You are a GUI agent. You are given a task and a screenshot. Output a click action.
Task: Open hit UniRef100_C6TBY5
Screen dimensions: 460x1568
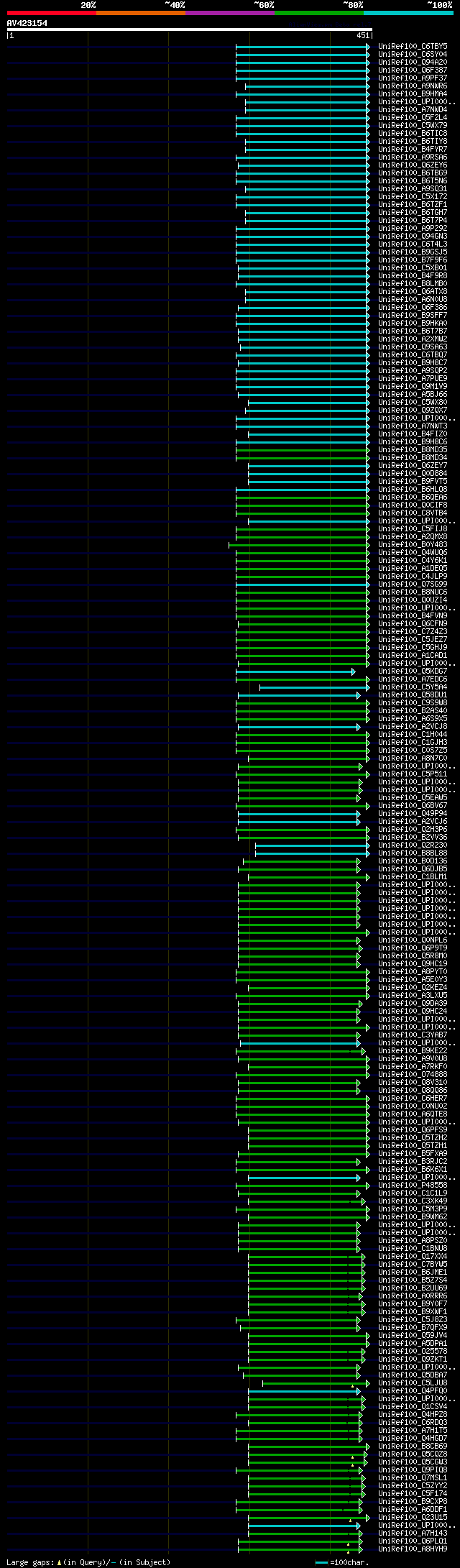click(413, 46)
